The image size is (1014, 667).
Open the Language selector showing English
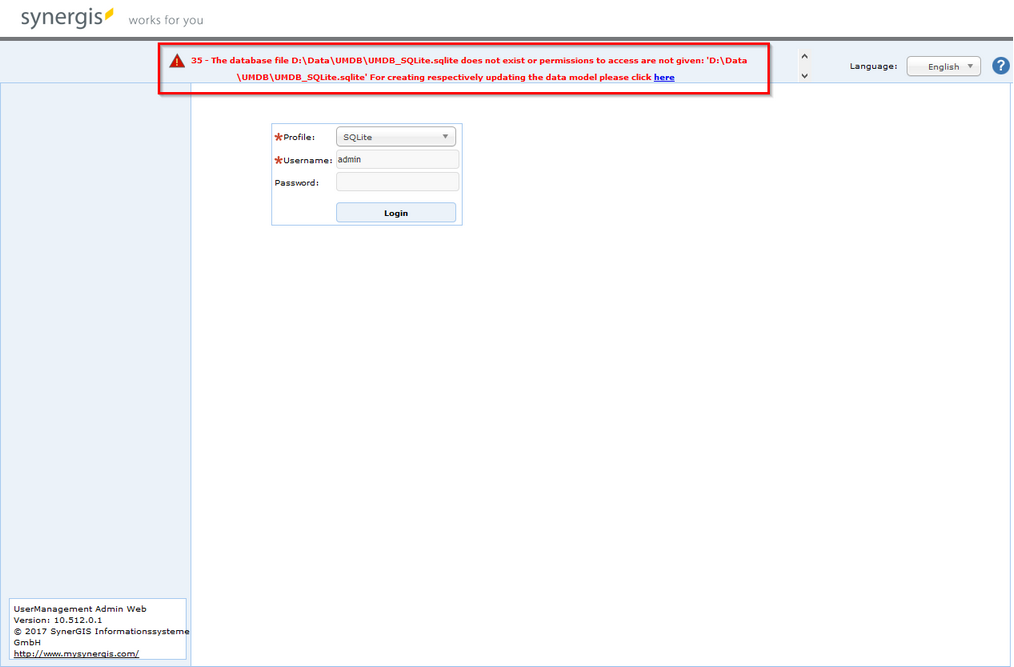pyautogui.click(x=941, y=65)
